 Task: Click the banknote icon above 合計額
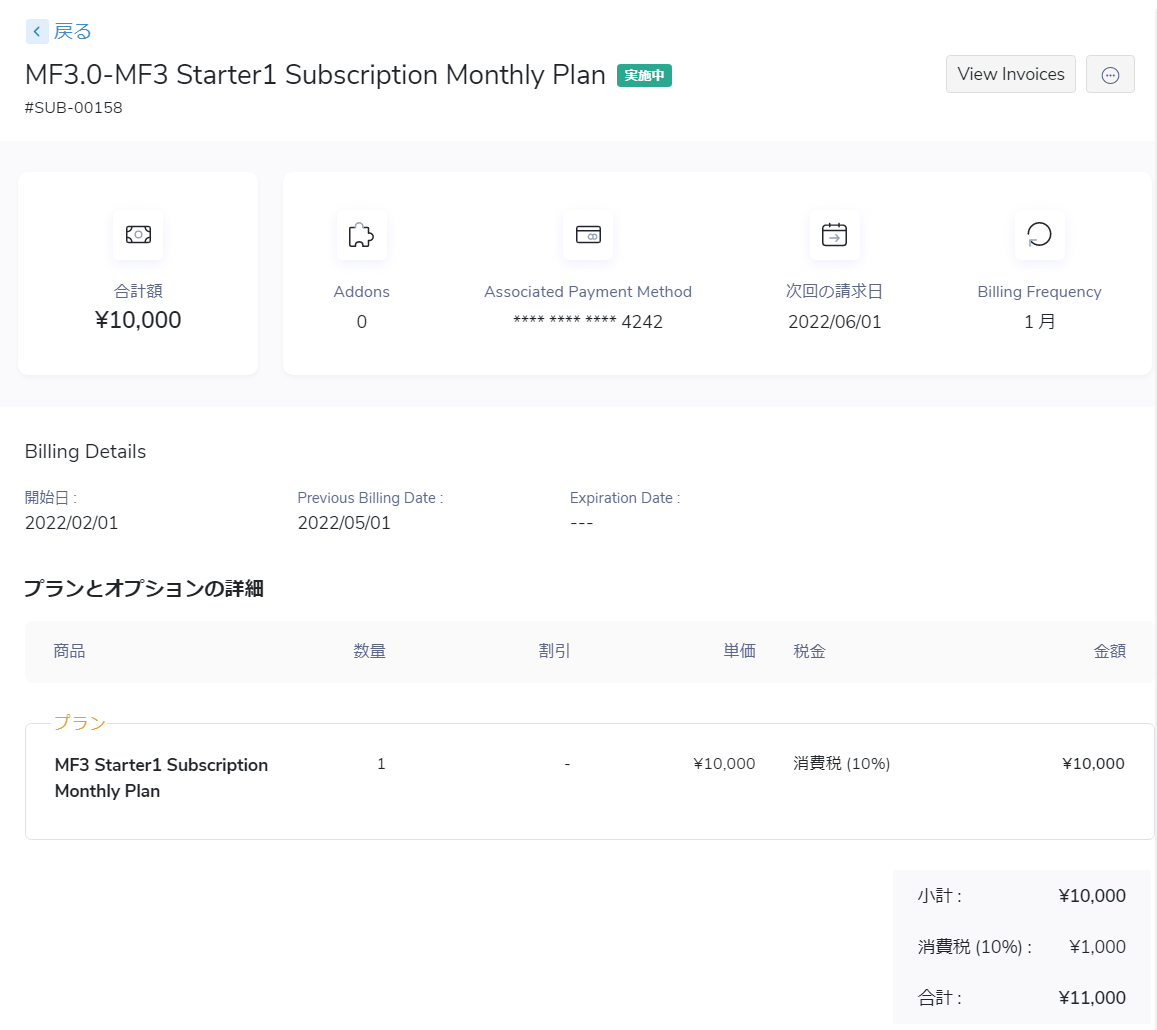point(138,234)
